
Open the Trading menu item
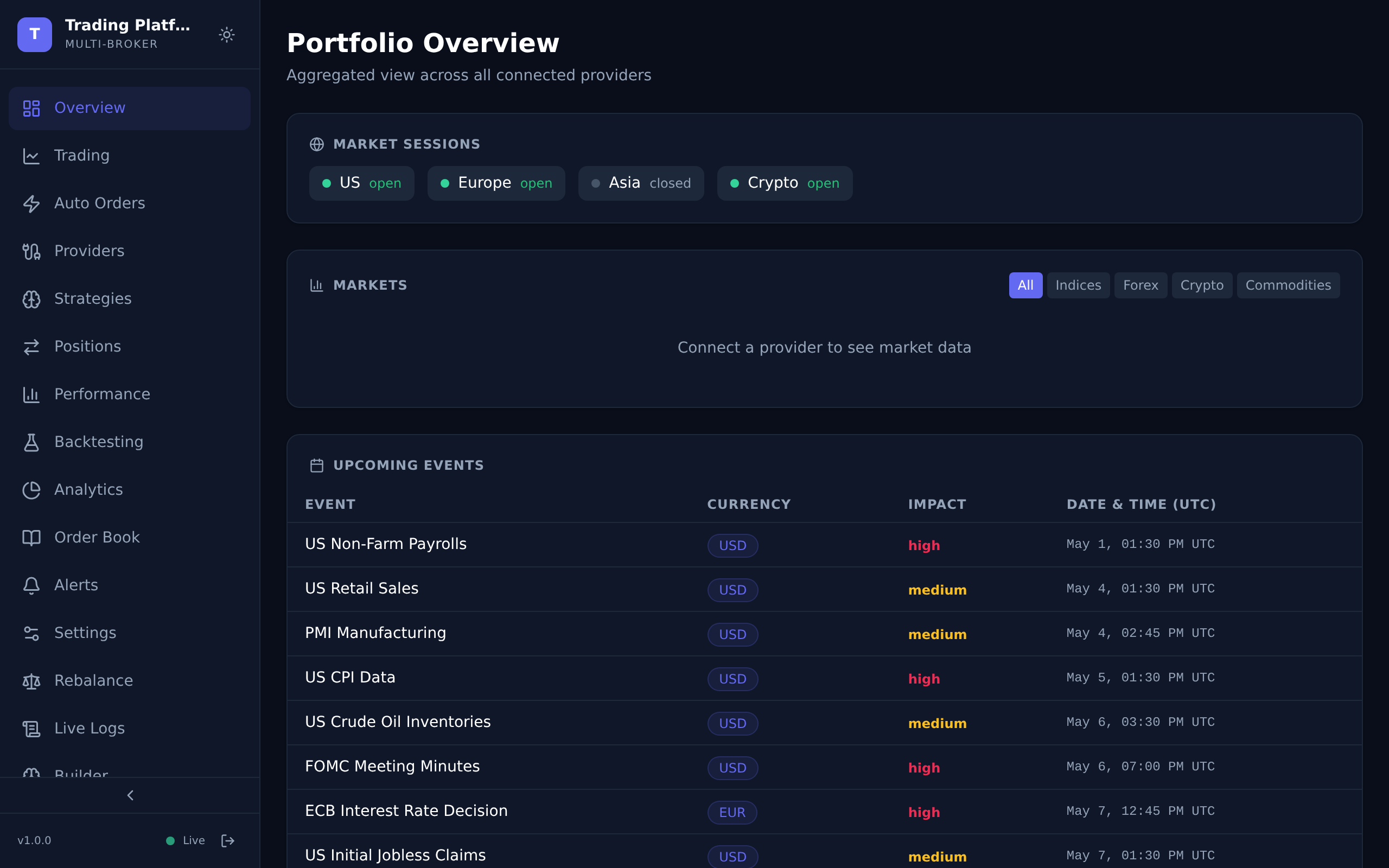(x=130, y=156)
